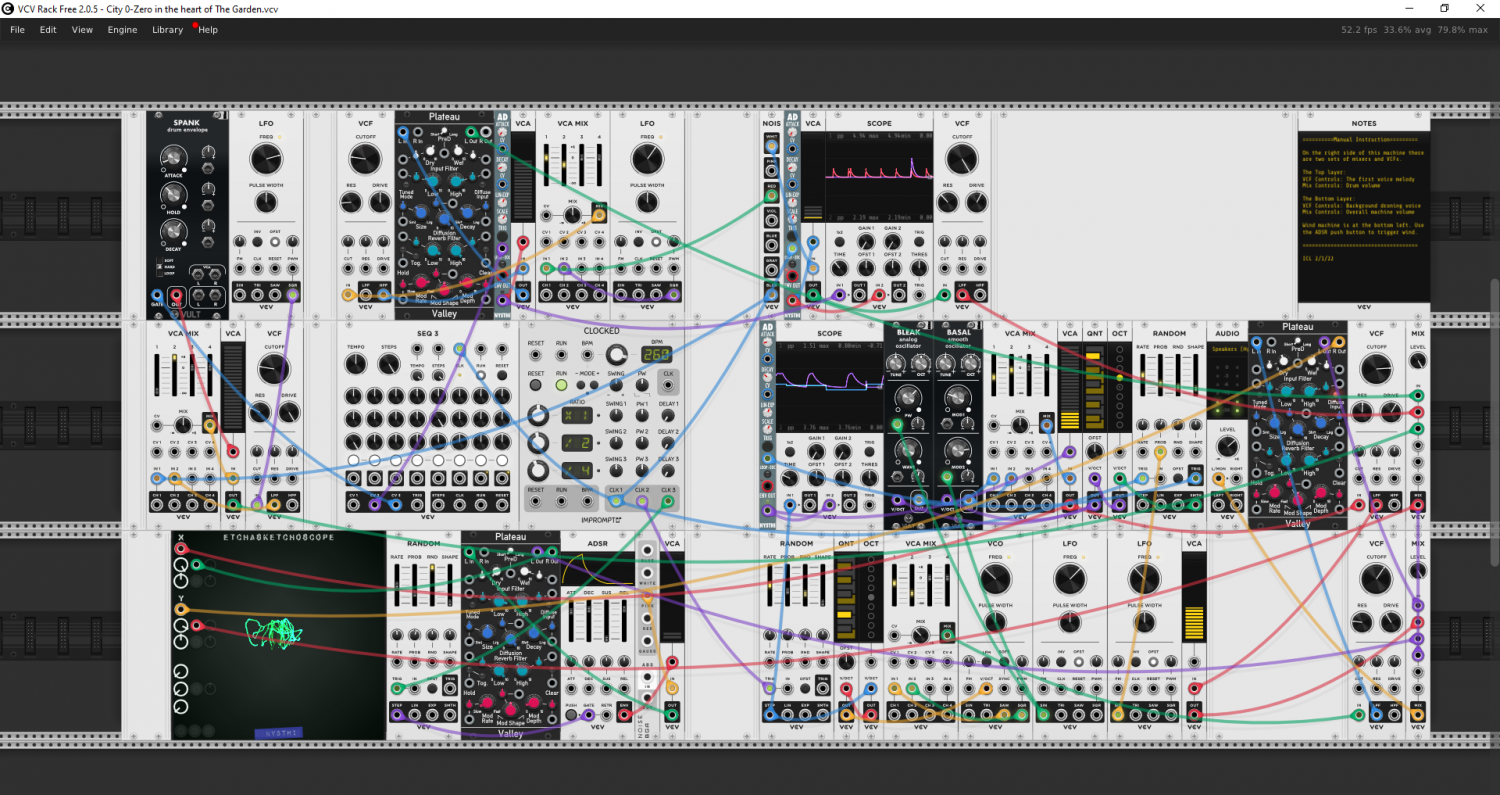Click the FREQ knob on the VCO module
1500x795 pixels.
click(x=995, y=578)
